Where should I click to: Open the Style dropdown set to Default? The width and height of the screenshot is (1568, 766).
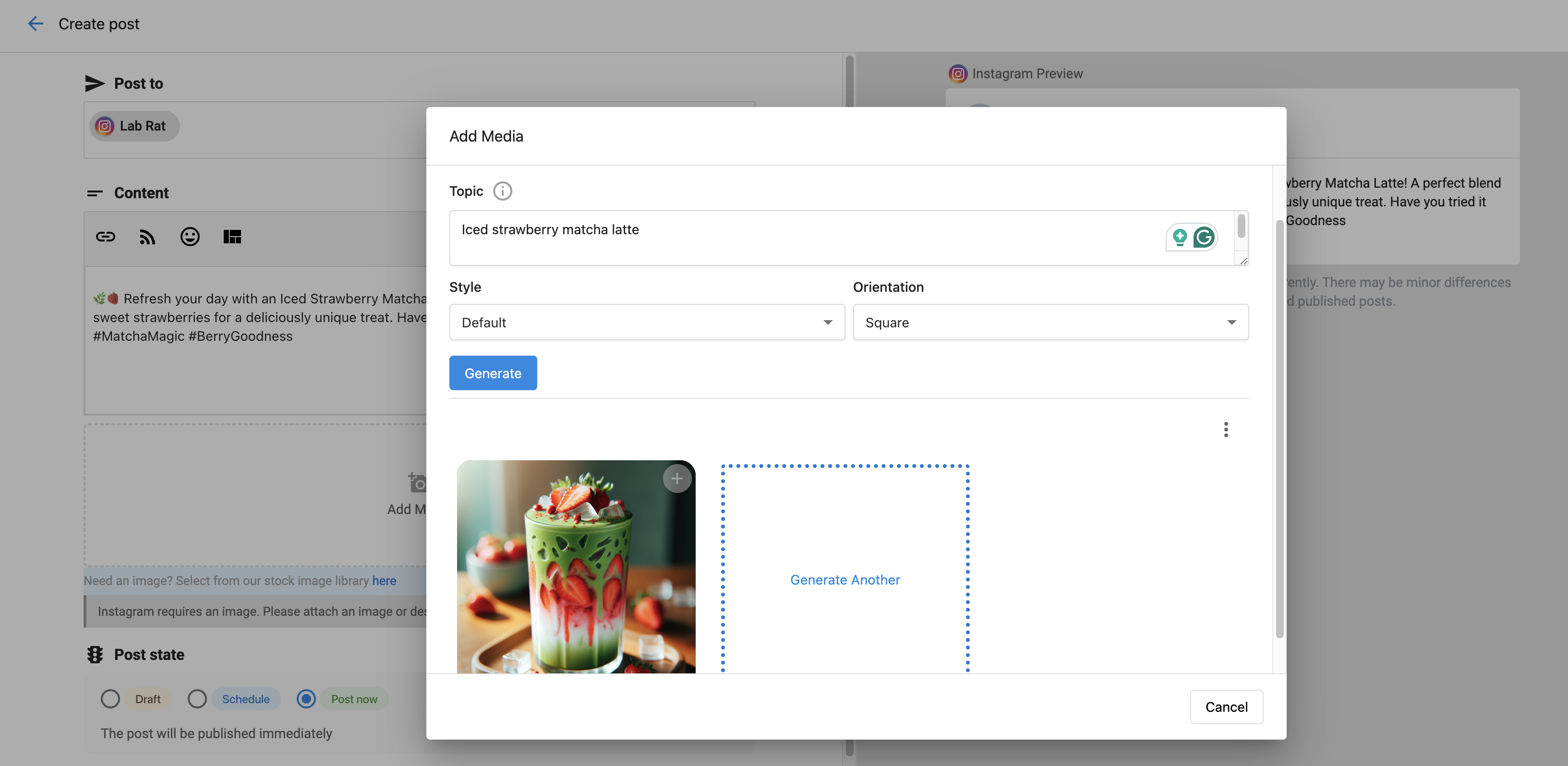click(646, 323)
